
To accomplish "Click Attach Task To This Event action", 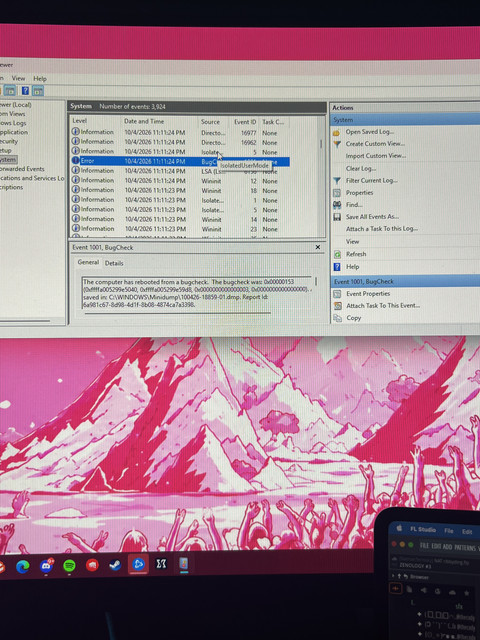I will click(x=383, y=306).
